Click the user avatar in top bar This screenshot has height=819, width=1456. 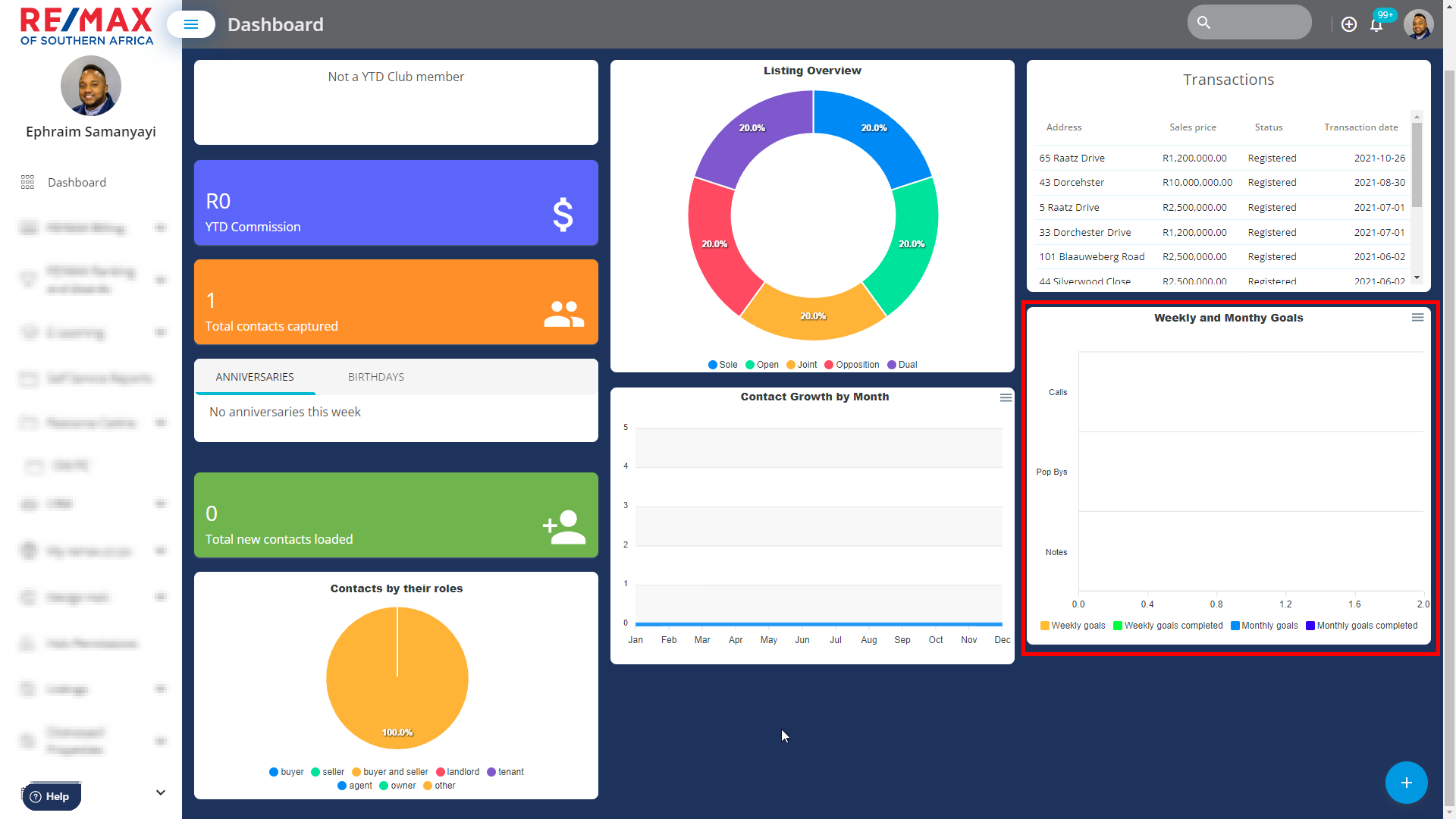click(x=1418, y=24)
